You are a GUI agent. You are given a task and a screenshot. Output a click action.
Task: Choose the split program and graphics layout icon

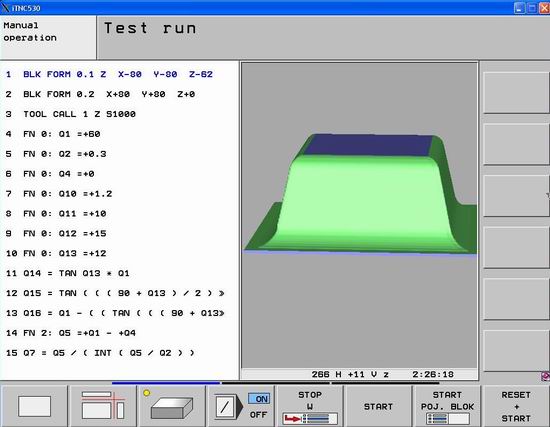103,406
